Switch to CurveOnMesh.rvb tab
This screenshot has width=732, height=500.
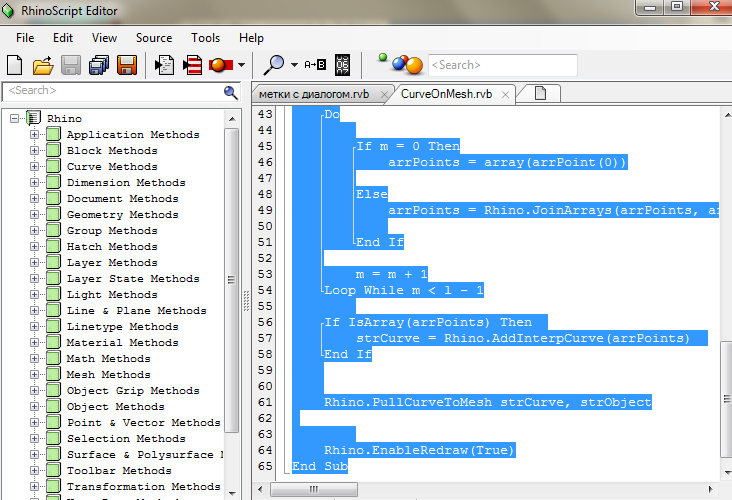(x=446, y=94)
